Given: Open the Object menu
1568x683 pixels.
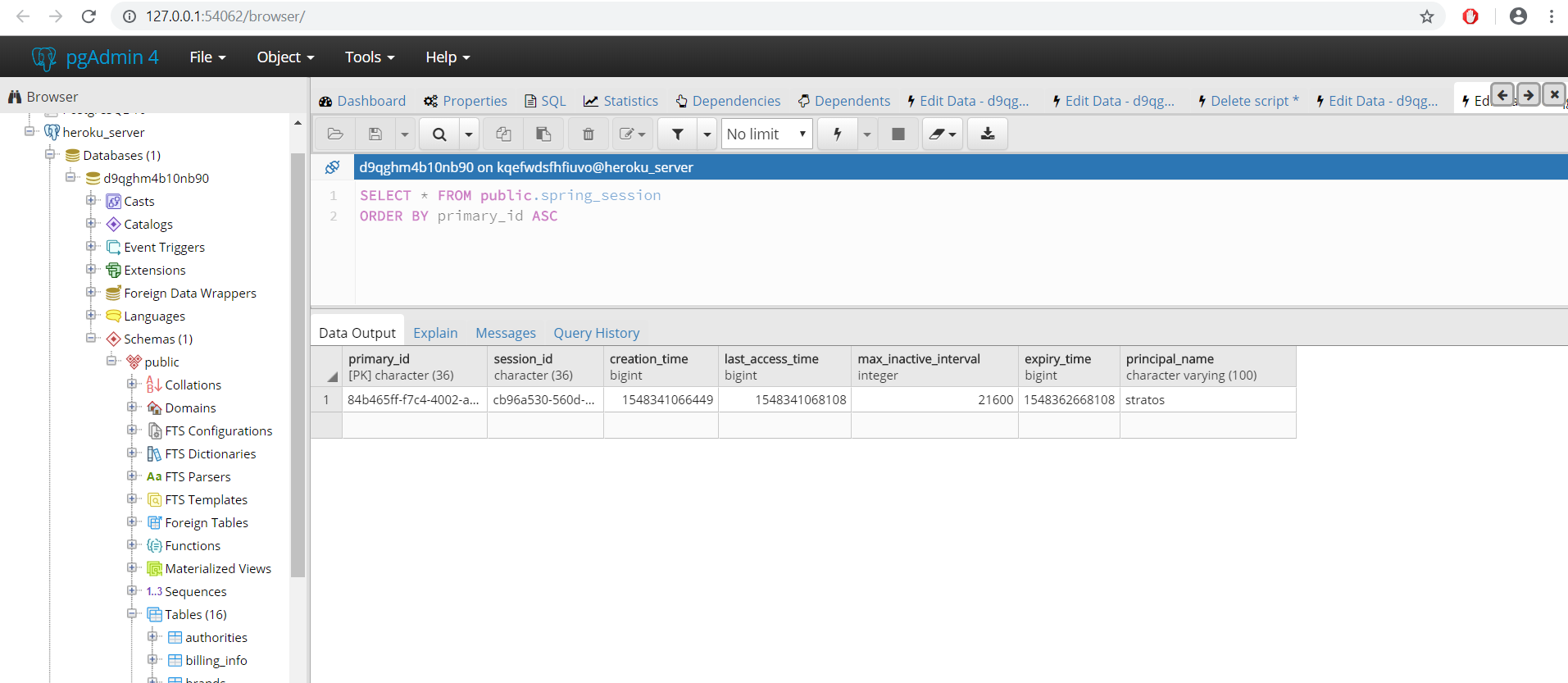Looking at the screenshot, I should pyautogui.click(x=285, y=57).
